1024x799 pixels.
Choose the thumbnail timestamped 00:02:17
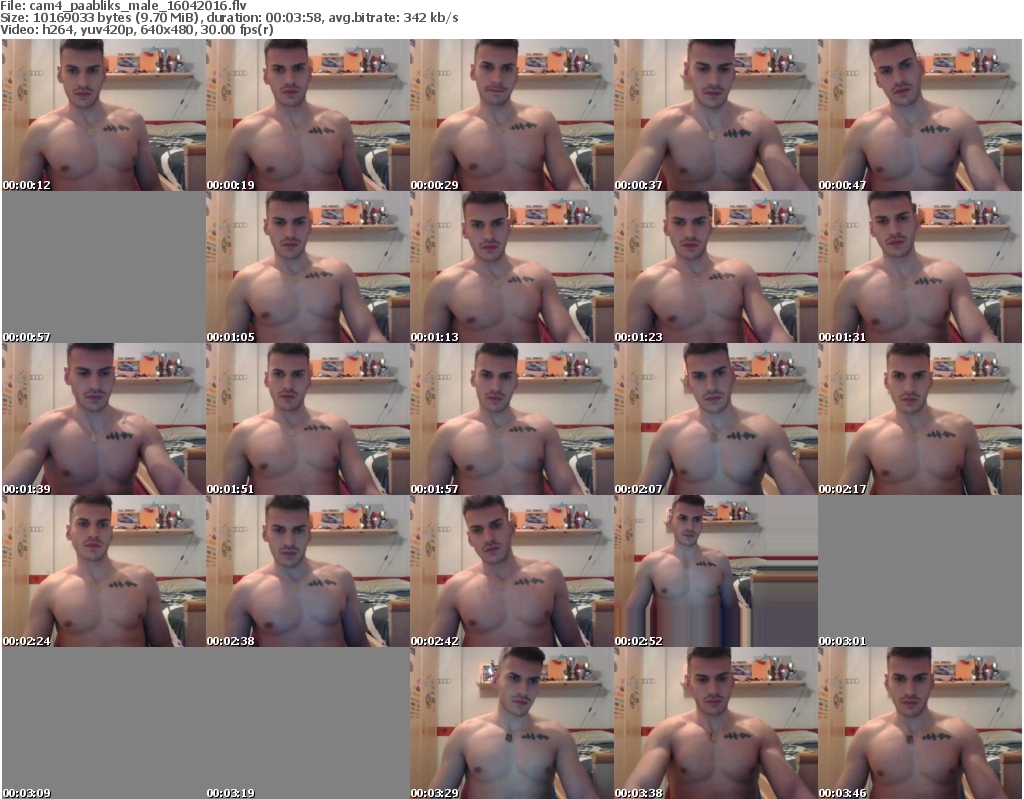click(x=920, y=419)
